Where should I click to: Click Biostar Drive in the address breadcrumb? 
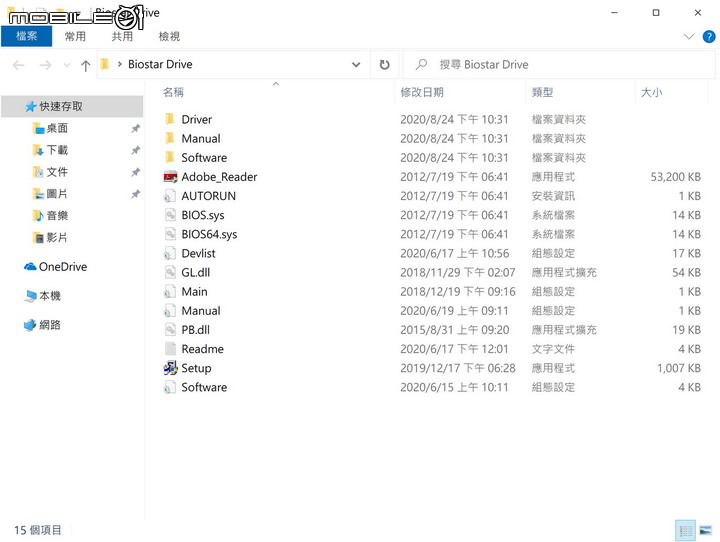pos(160,64)
